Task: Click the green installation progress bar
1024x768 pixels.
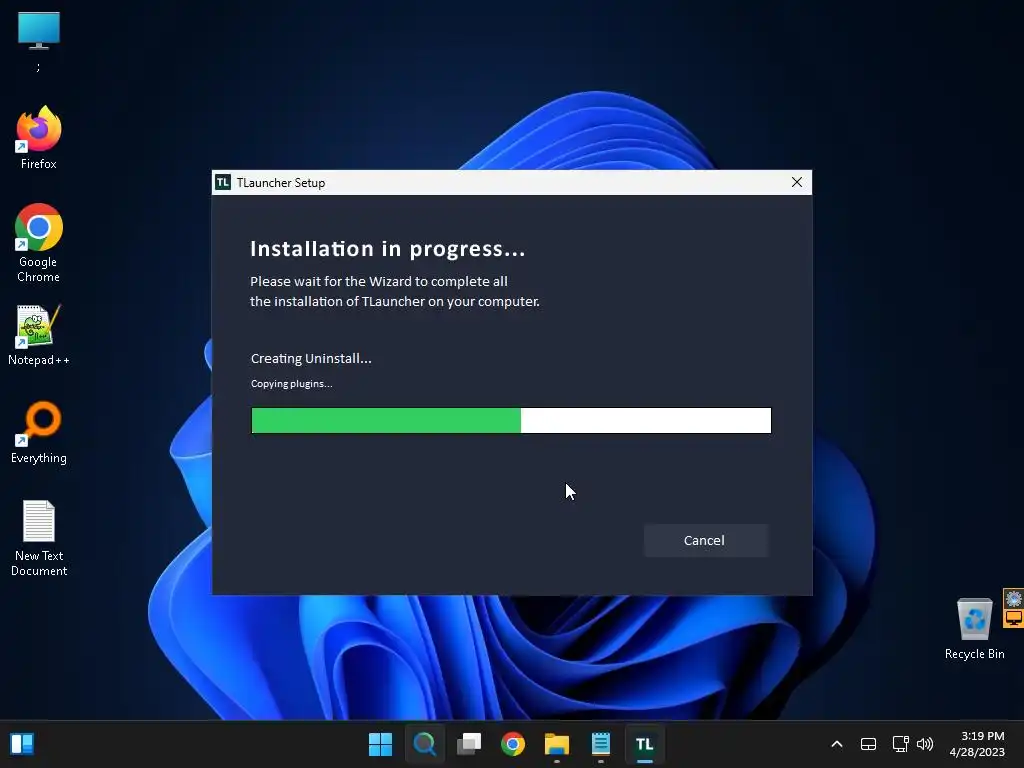Action: point(511,421)
